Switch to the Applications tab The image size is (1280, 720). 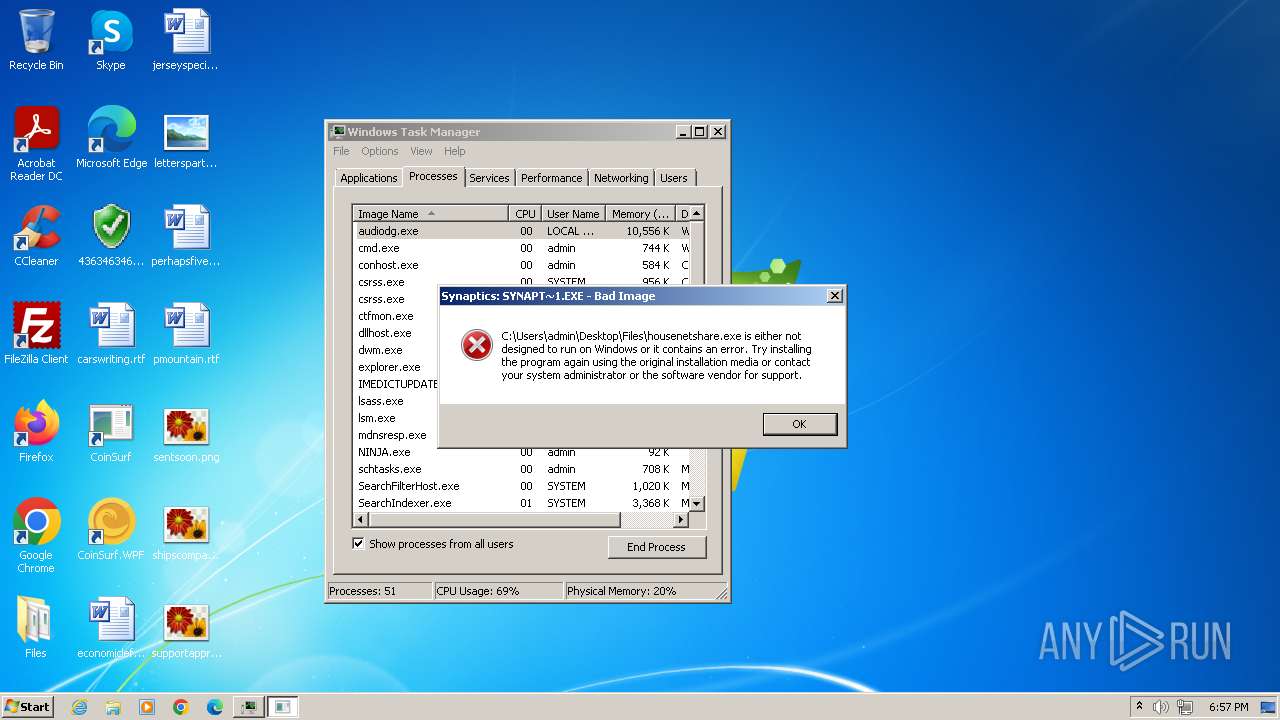pos(368,178)
